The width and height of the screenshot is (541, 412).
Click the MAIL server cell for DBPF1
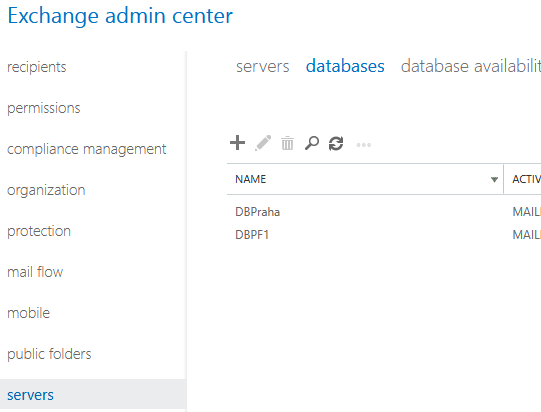tap(527, 235)
